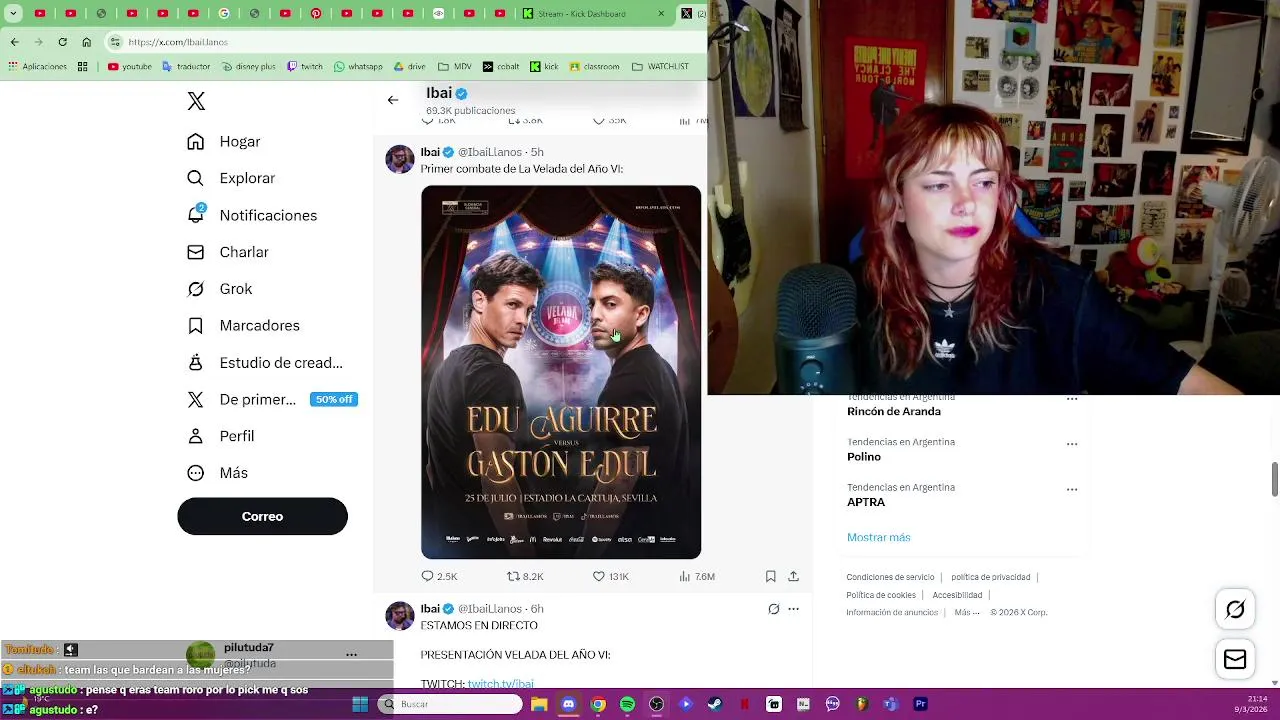Viewport: 1280px width, 720px height.
Task: Click the x.com address bar
Action: (405, 42)
